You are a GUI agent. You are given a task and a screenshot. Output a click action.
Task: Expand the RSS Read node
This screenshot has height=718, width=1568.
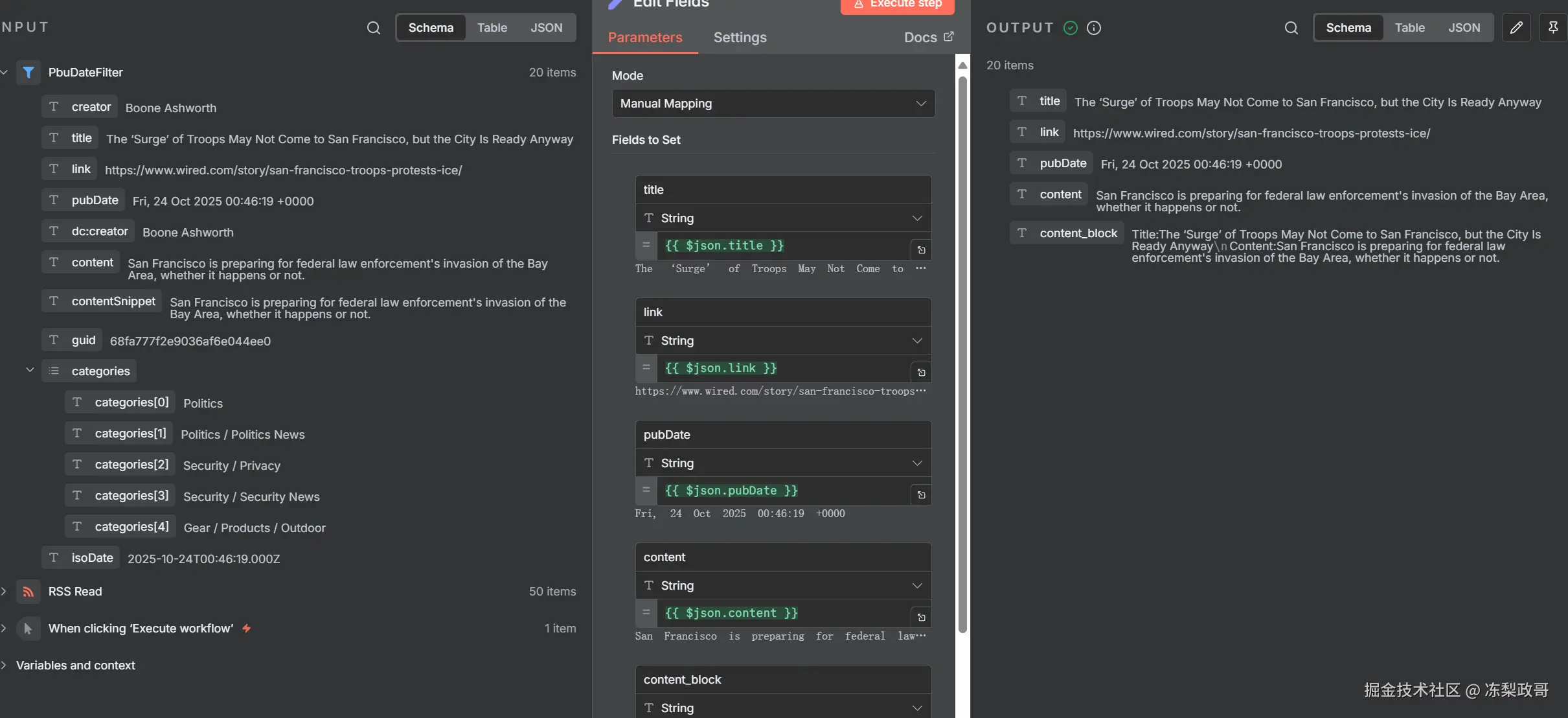(x=5, y=592)
